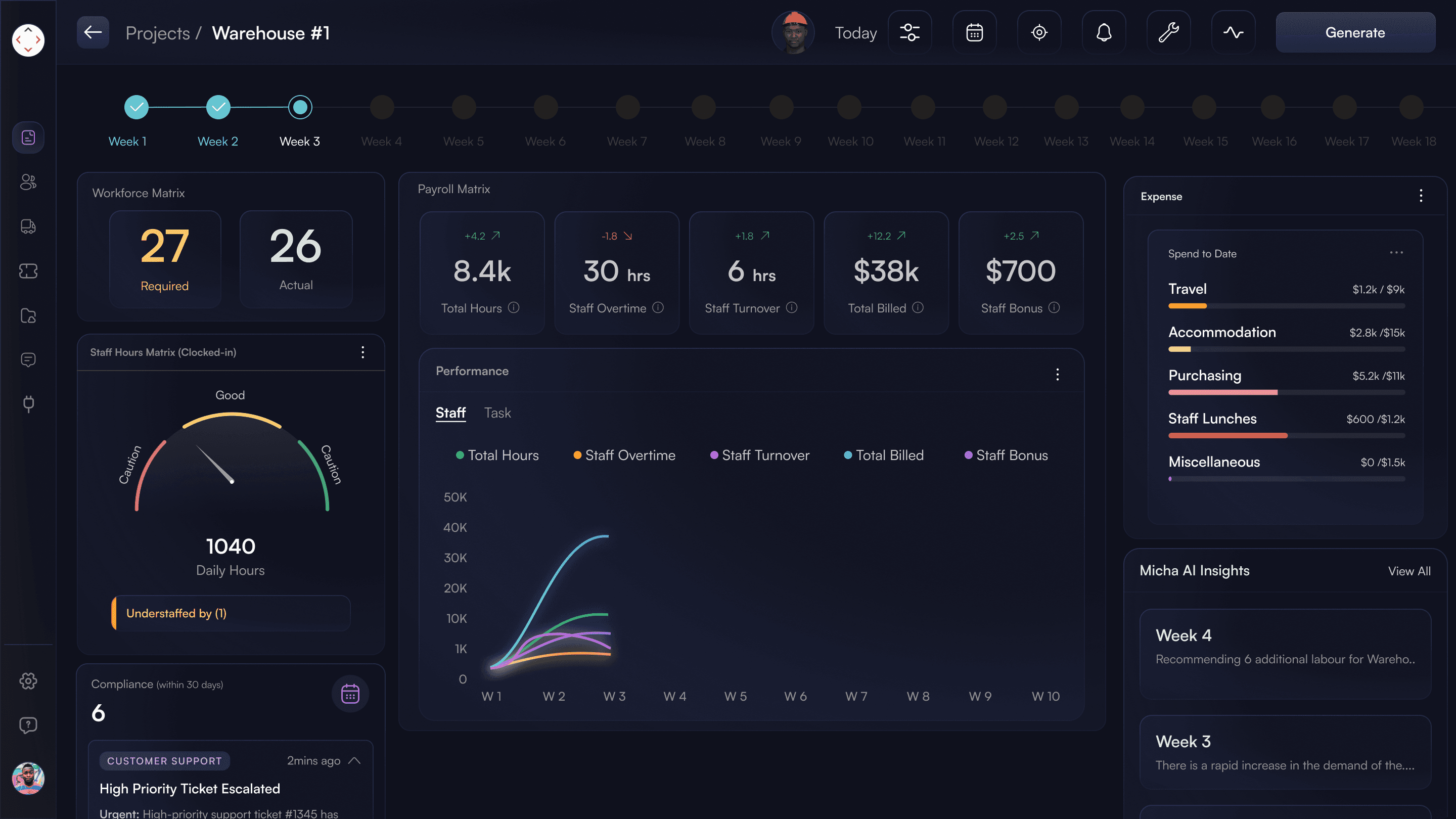Select the Week 3 step marker
This screenshot has width=1456, height=819.
300,107
